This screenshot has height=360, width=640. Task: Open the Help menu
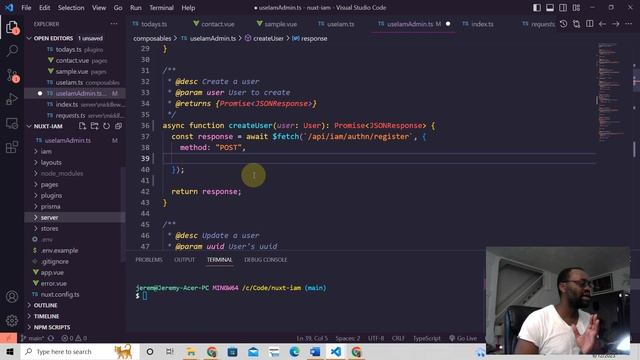pos(188,7)
